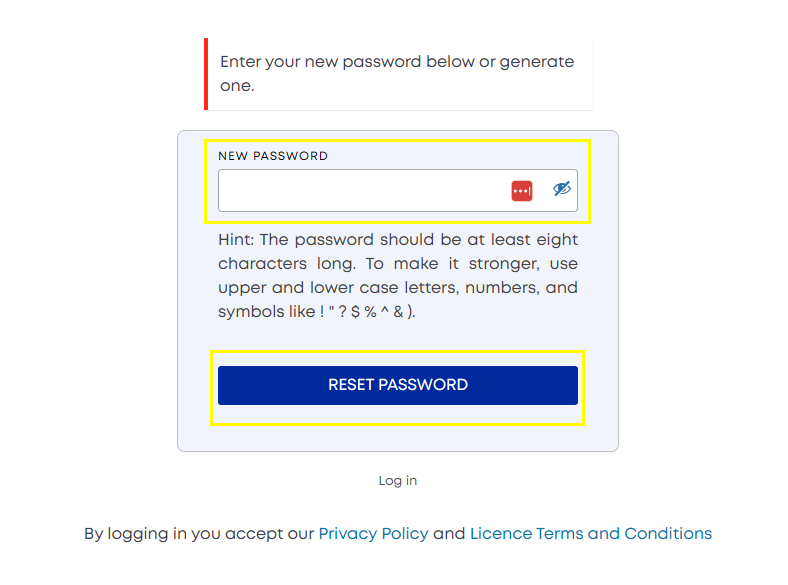Screen dimensions: 788x585
Task: View the Privacy Policy from footer text
Action: tap(373, 533)
